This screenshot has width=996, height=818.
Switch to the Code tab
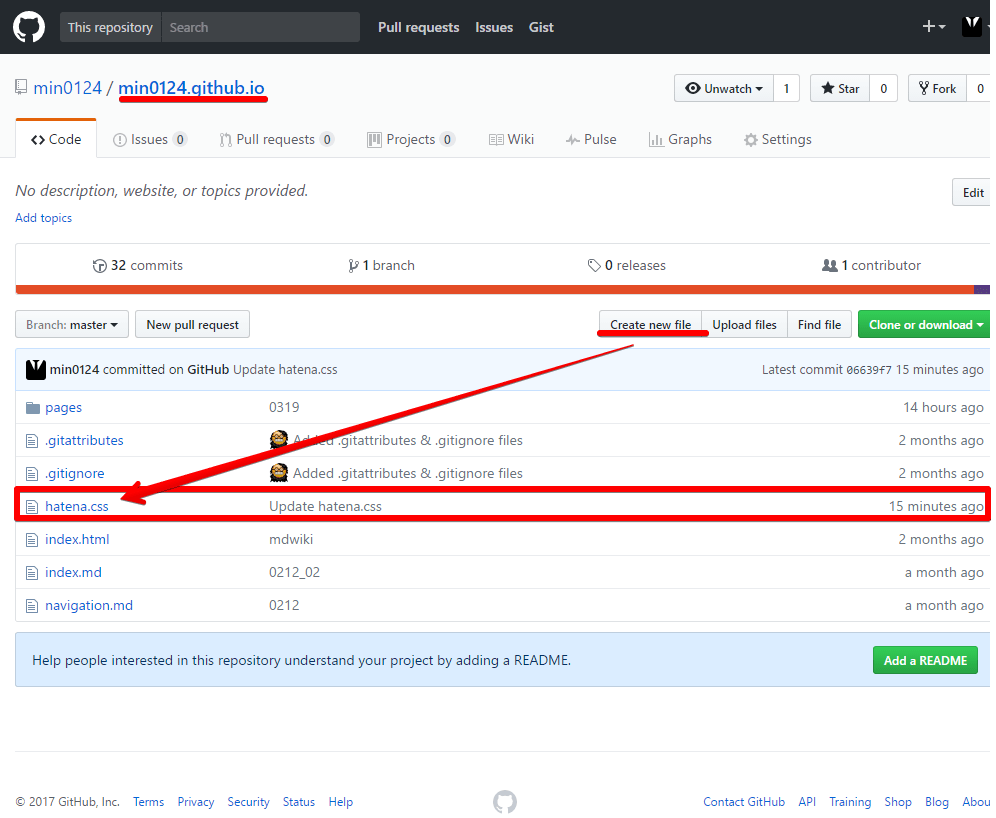click(x=56, y=139)
